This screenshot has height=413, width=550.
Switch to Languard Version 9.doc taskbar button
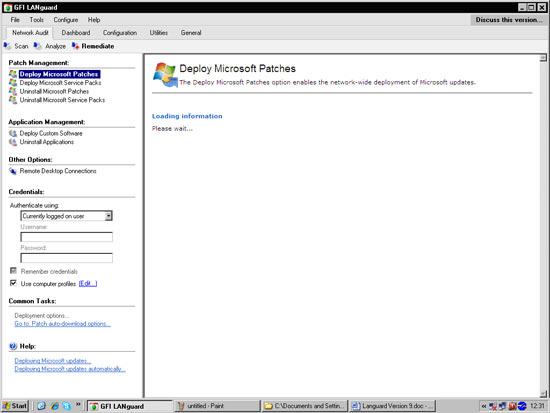[392, 406]
